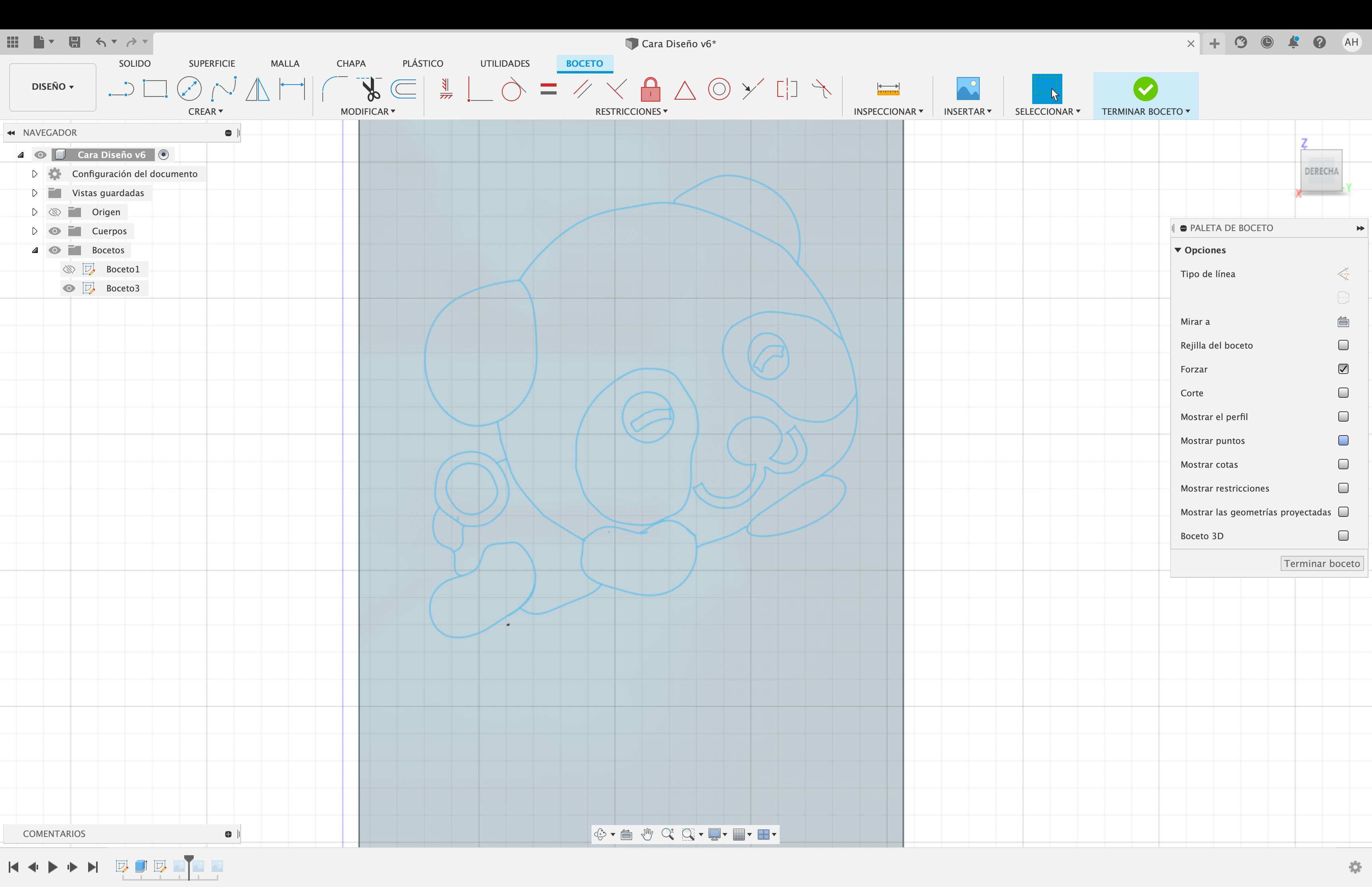Select the Fillet tool

pos(334,89)
